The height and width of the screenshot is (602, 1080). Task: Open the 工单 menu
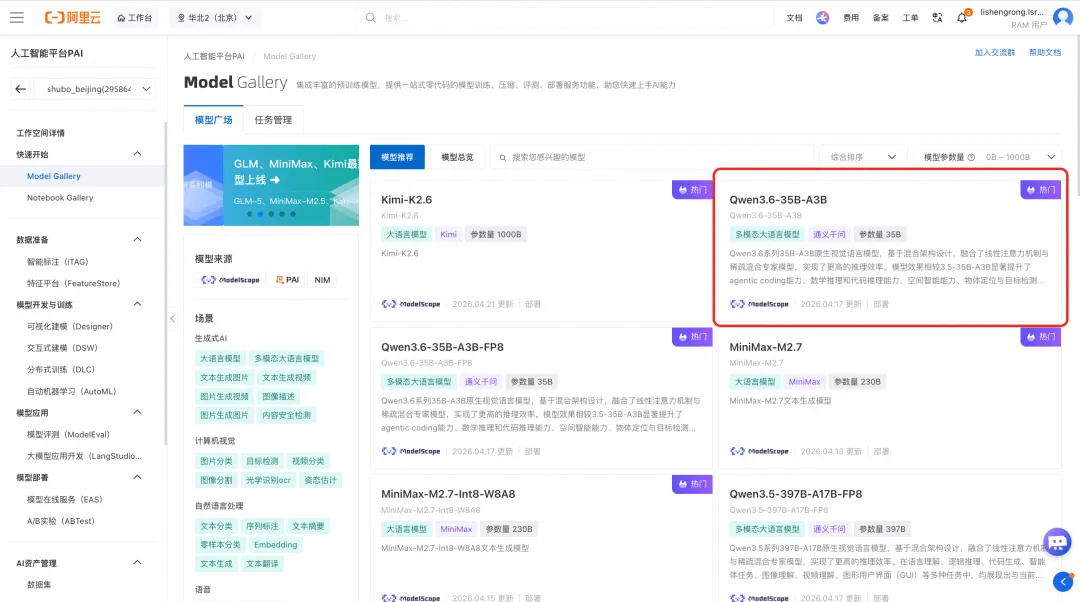(x=910, y=18)
